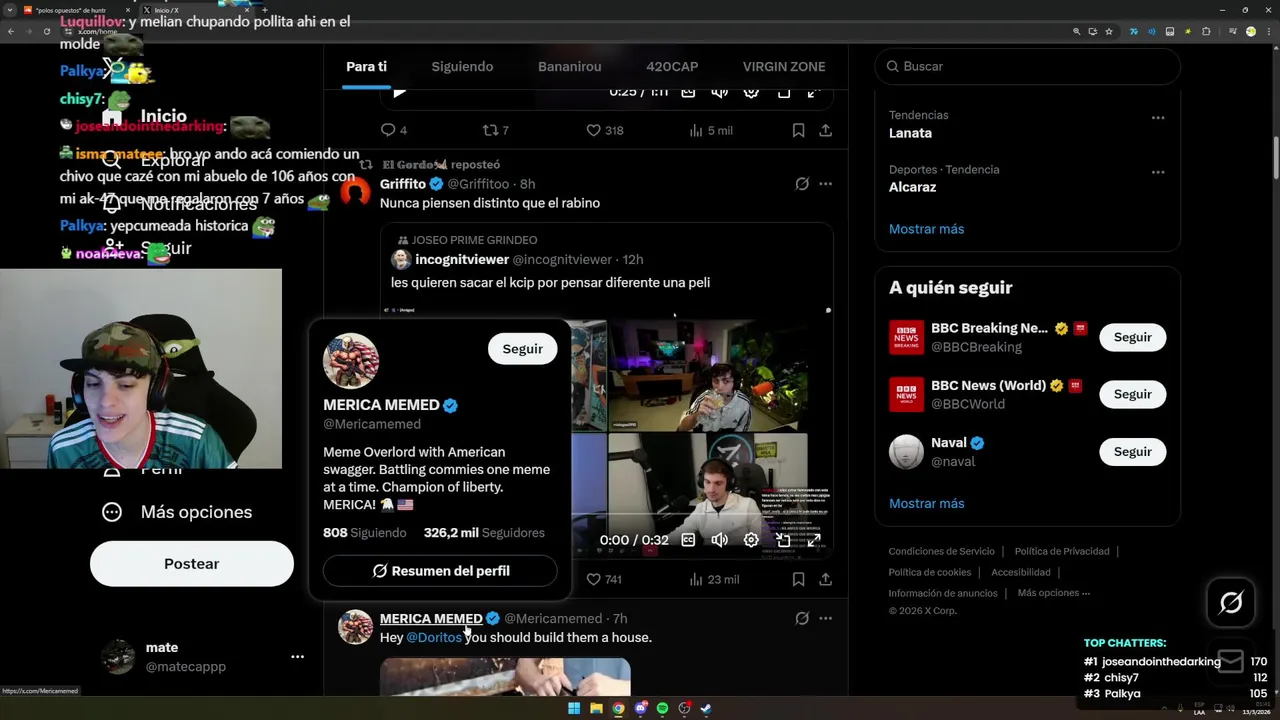
Task: Open Política de Privacidad link
Action: tap(1062, 551)
